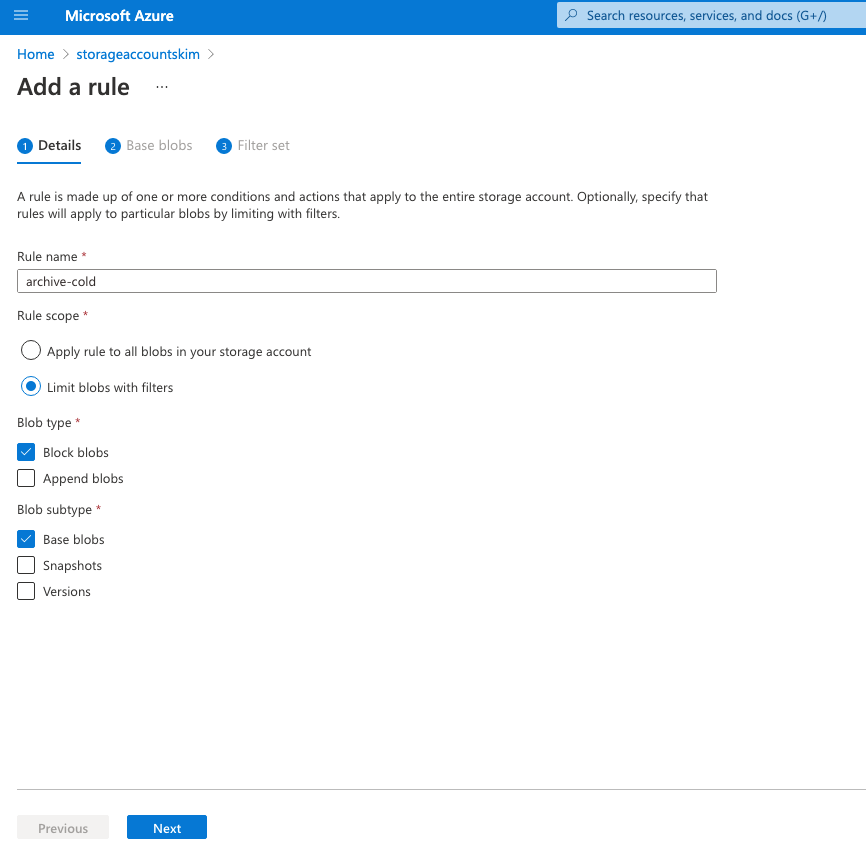
Task: Open storageaccountskim breadcrumb link
Action: (139, 54)
